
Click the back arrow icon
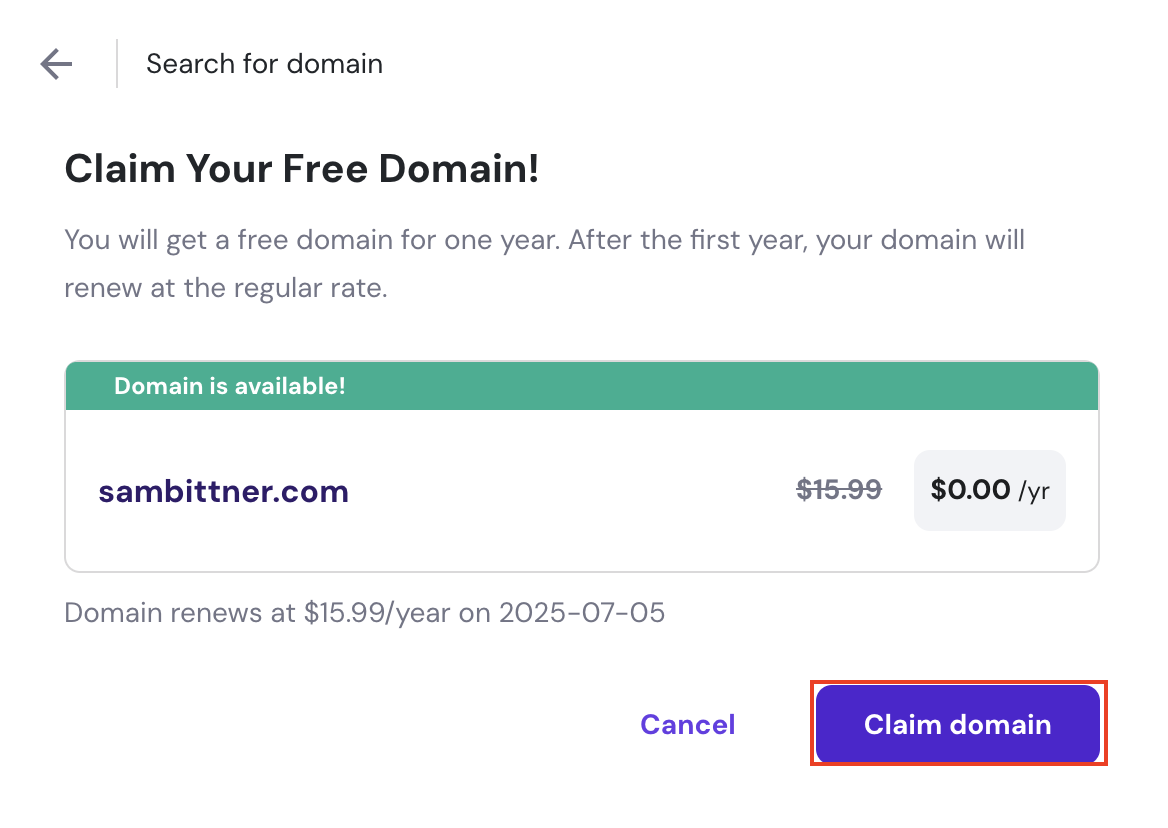tap(56, 64)
